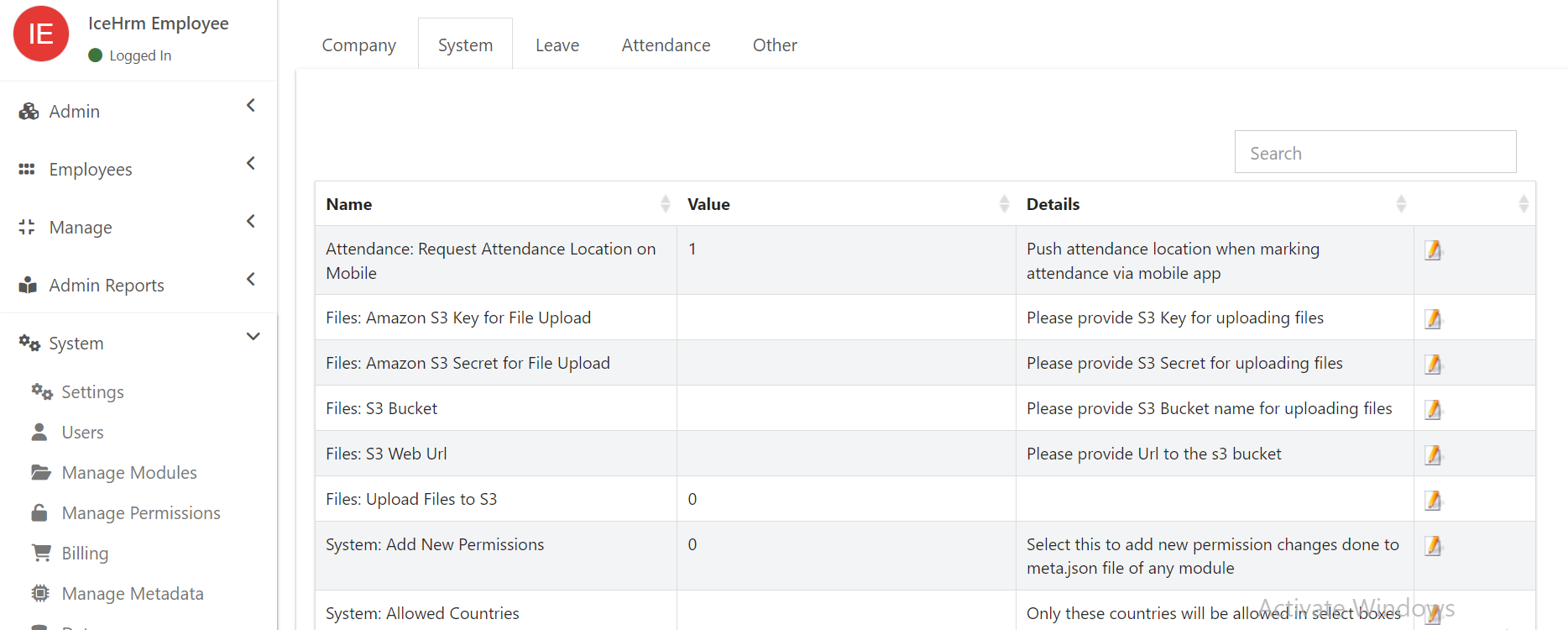Click 'Logged In' status text
The height and width of the screenshot is (630, 1568).
tap(140, 55)
